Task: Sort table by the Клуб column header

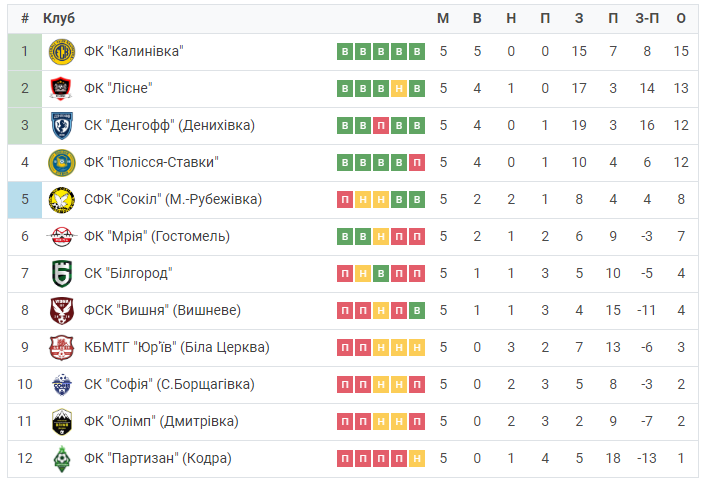Action: click(59, 18)
